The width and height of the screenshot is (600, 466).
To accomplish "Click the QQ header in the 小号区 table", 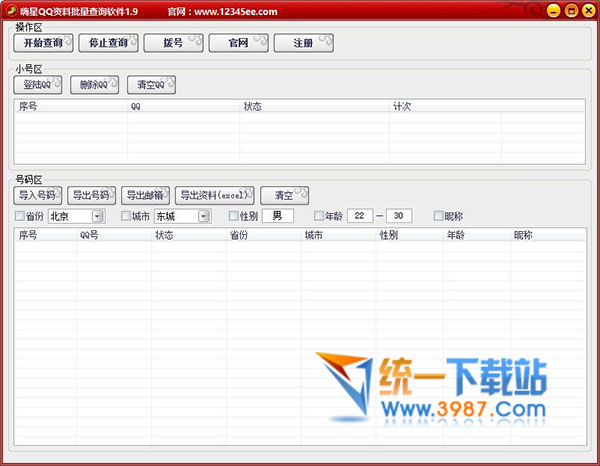I will click(183, 106).
